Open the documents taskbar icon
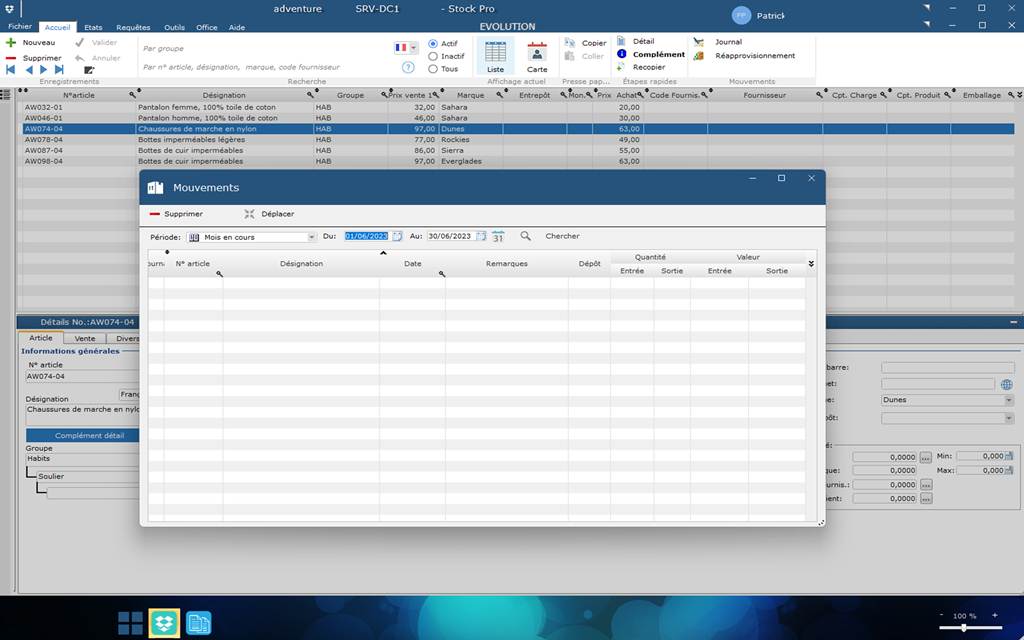Viewport: 1024px width, 640px height. point(199,623)
